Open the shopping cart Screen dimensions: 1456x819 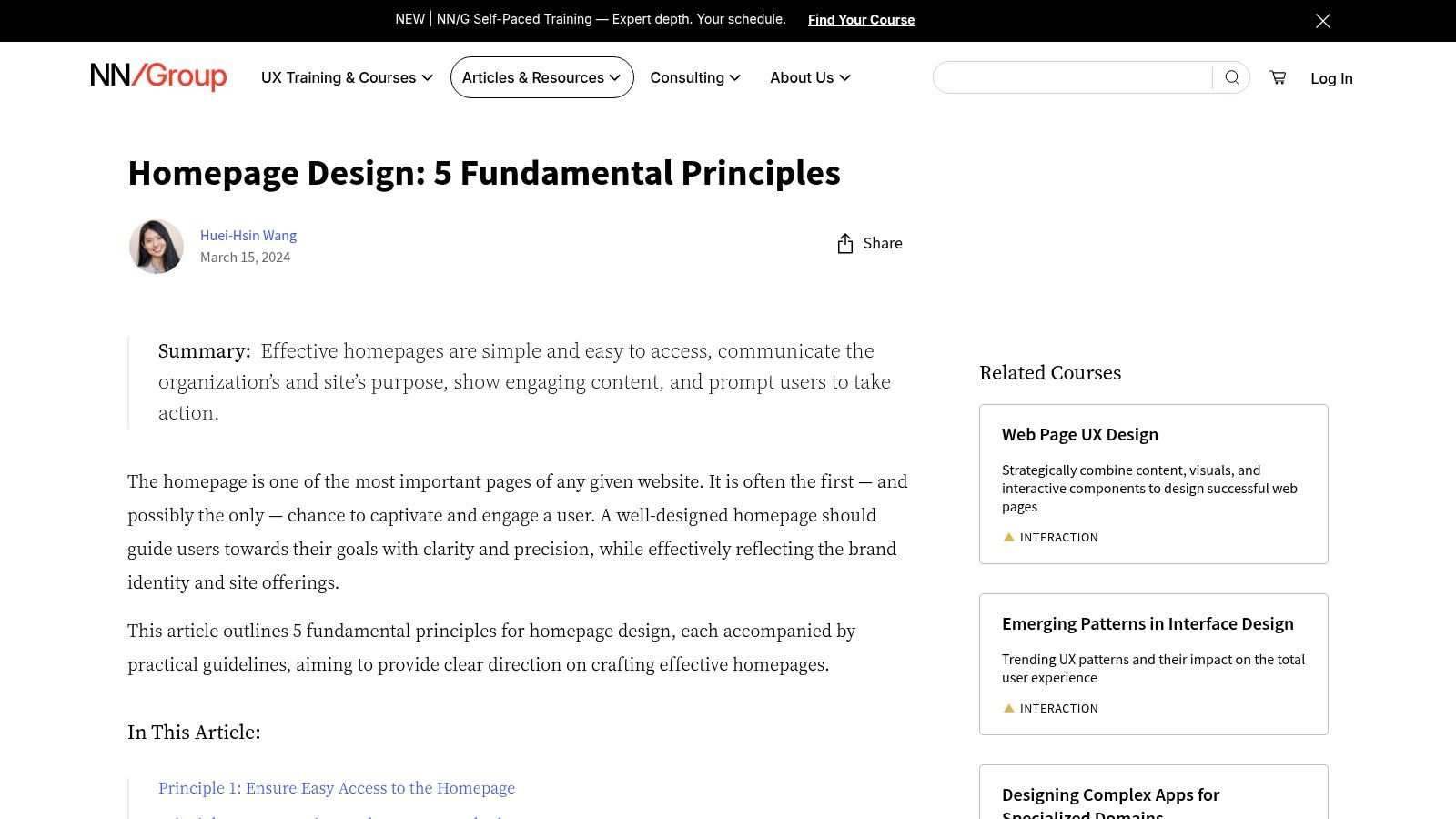[1278, 77]
